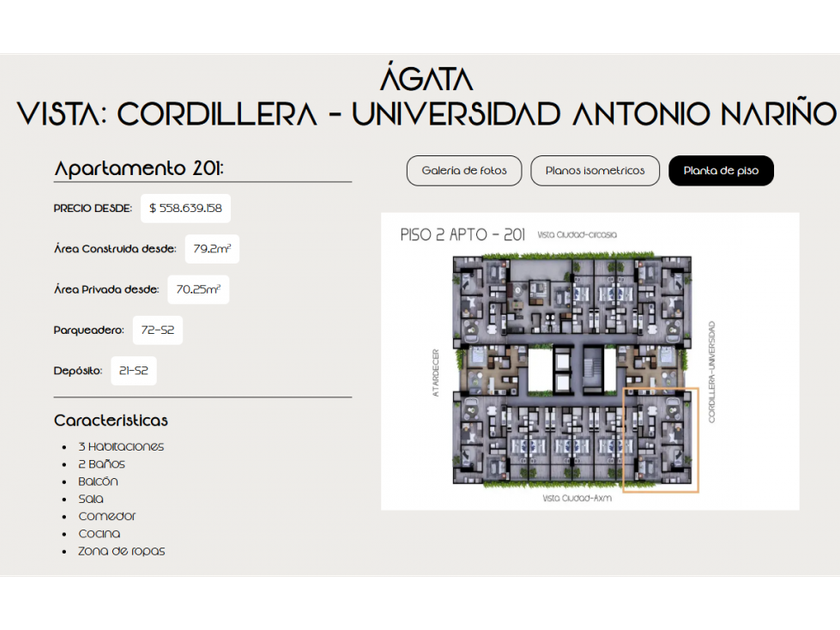This screenshot has width=840, height=630.
Task: Click the Apartamento 201 heading
Action: pyautogui.click(x=139, y=168)
